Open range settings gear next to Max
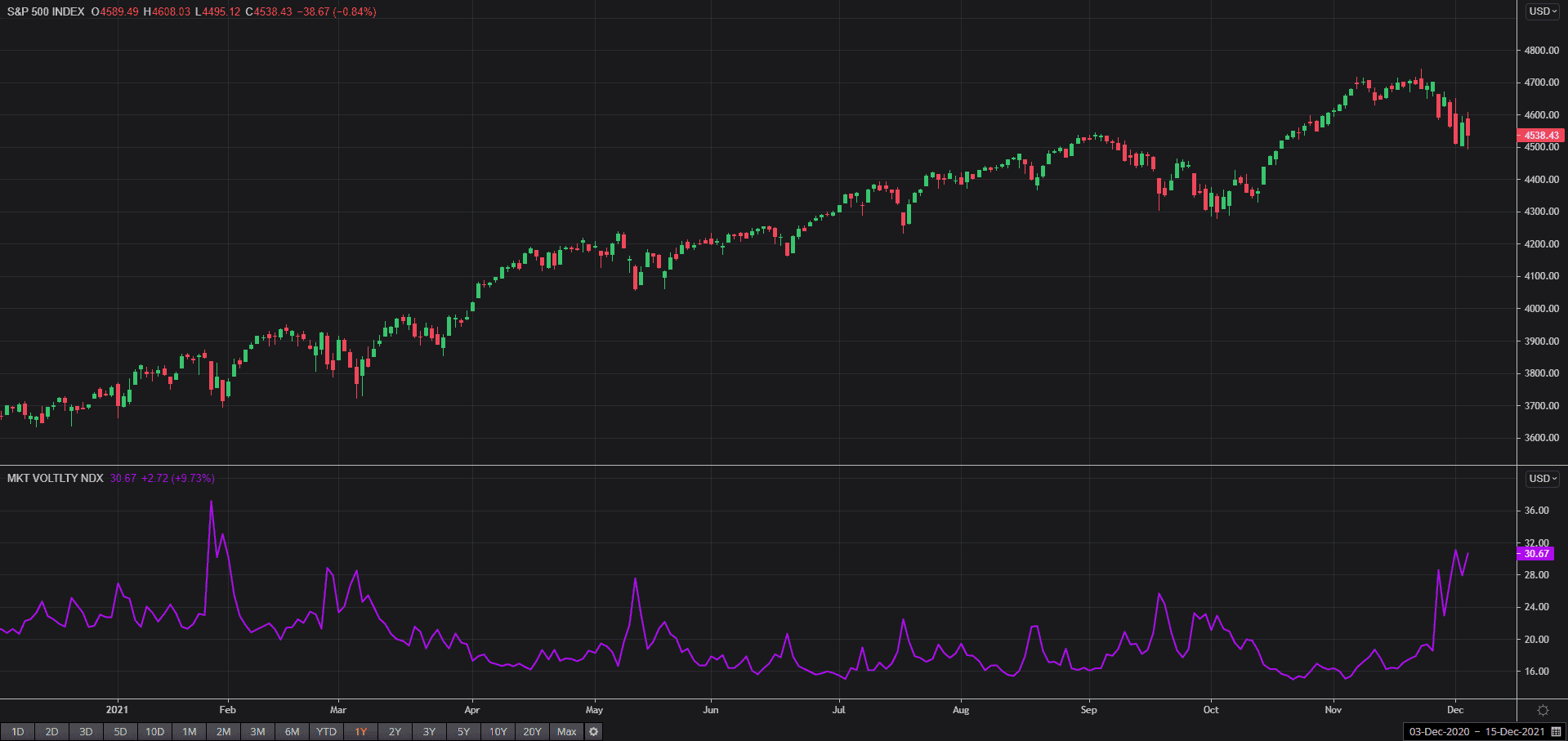 coord(594,732)
